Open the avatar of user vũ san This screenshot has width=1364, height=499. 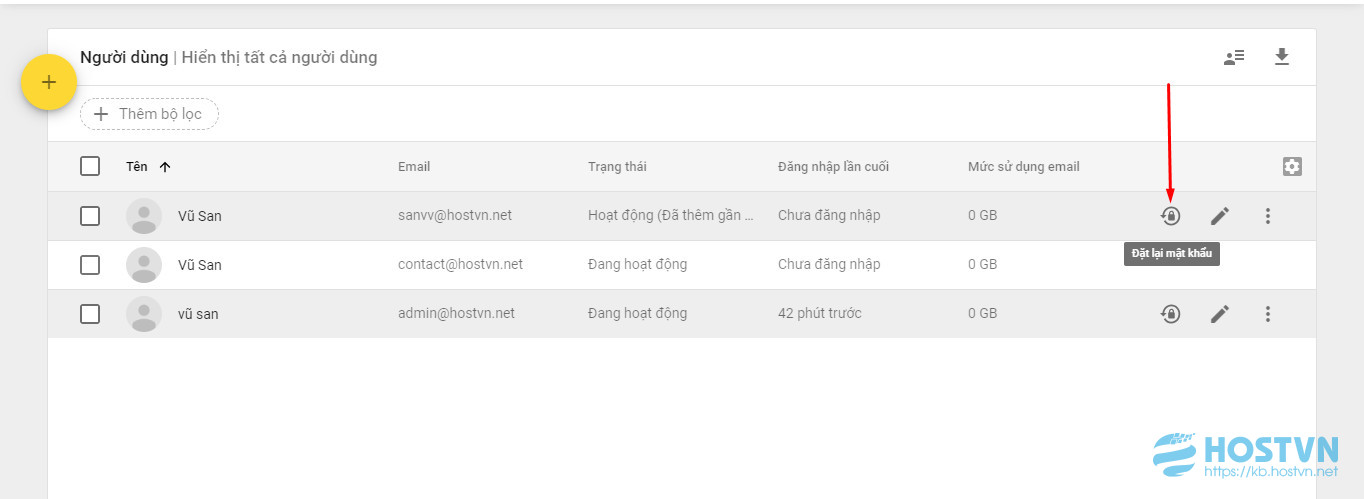click(x=144, y=314)
